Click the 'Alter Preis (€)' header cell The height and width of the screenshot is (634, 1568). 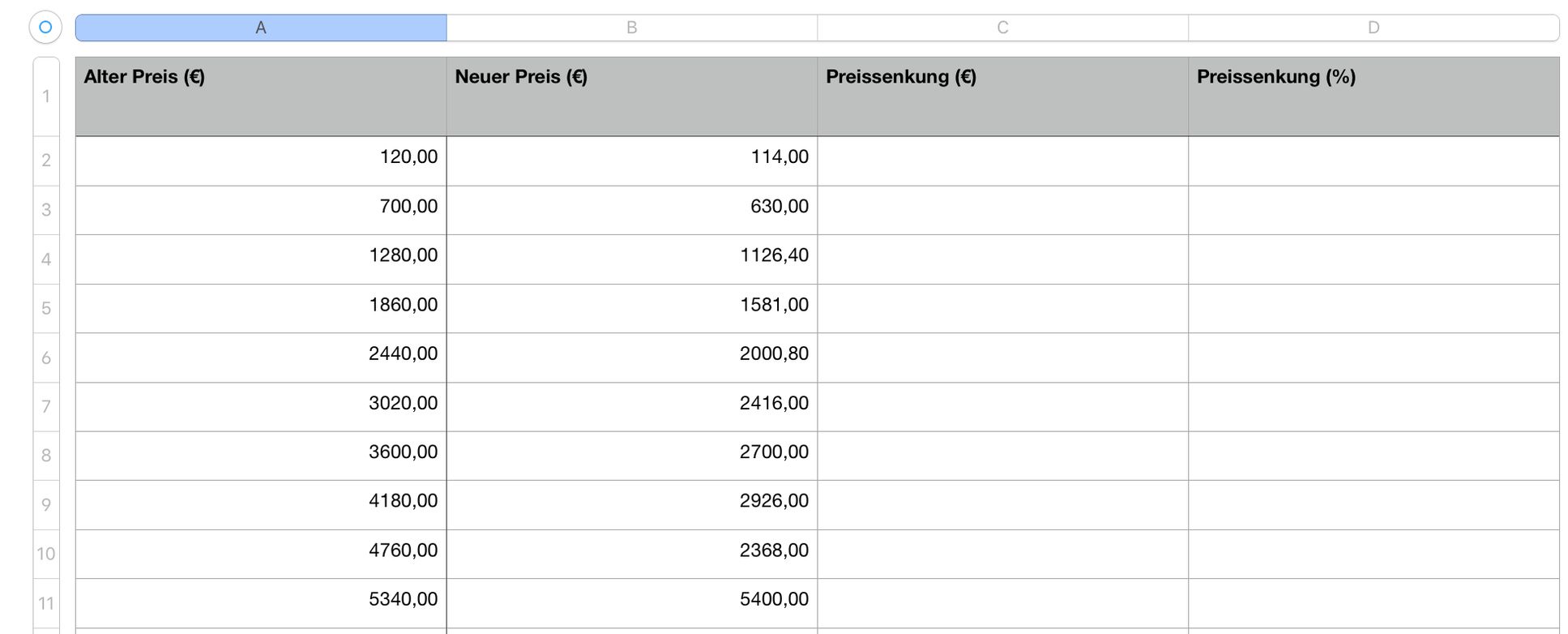point(261,96)
